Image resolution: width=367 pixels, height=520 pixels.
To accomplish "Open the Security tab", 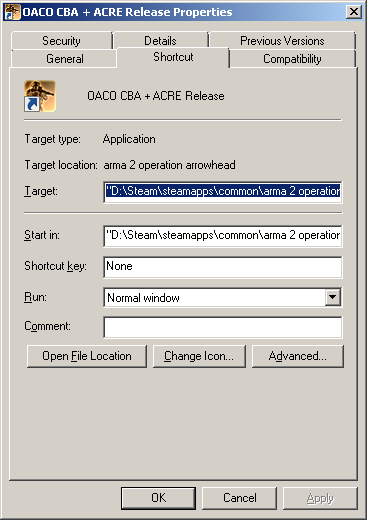I will [x=61, y=41].
